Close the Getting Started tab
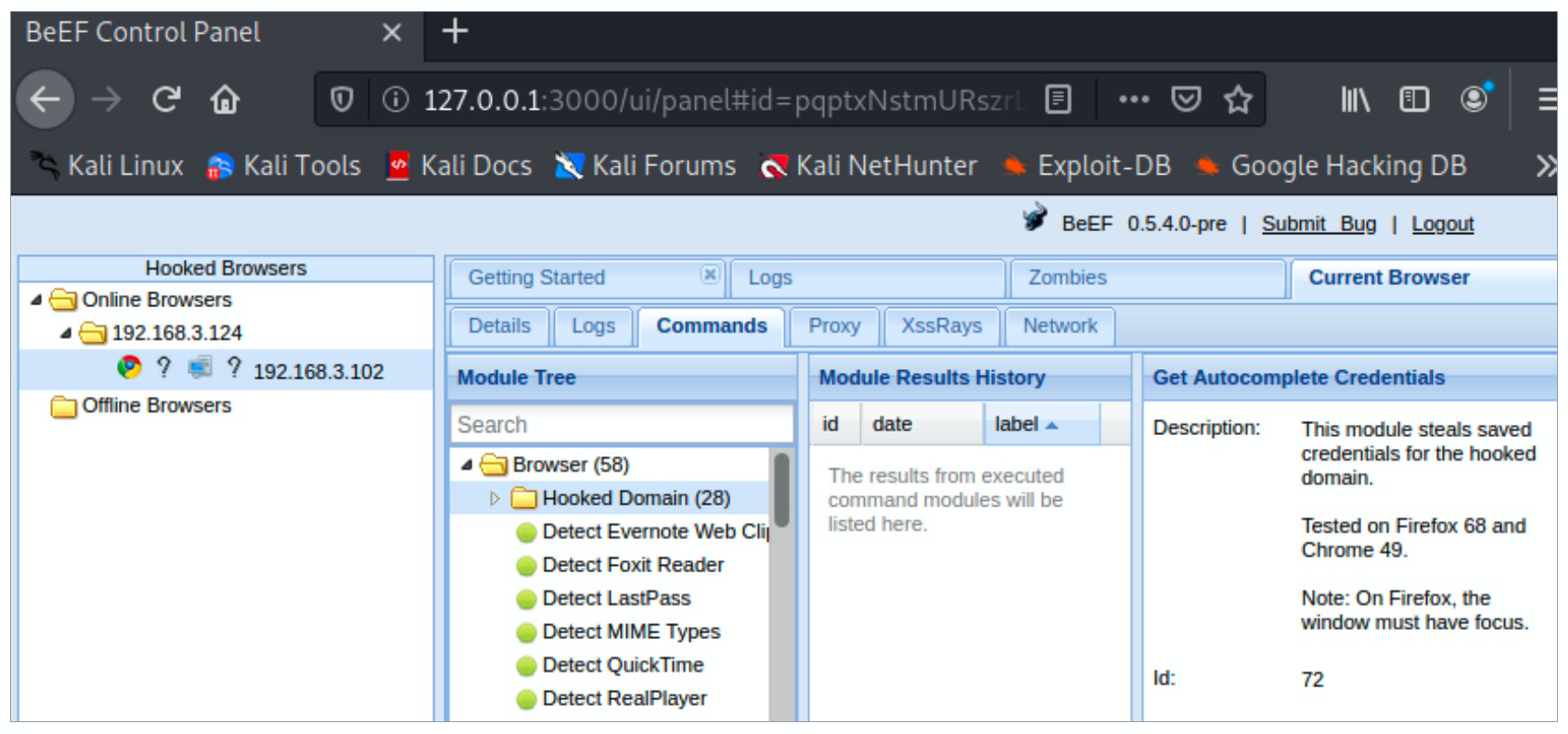The height and width of the screenshot is (734, 1568). [x=709, y=274]
